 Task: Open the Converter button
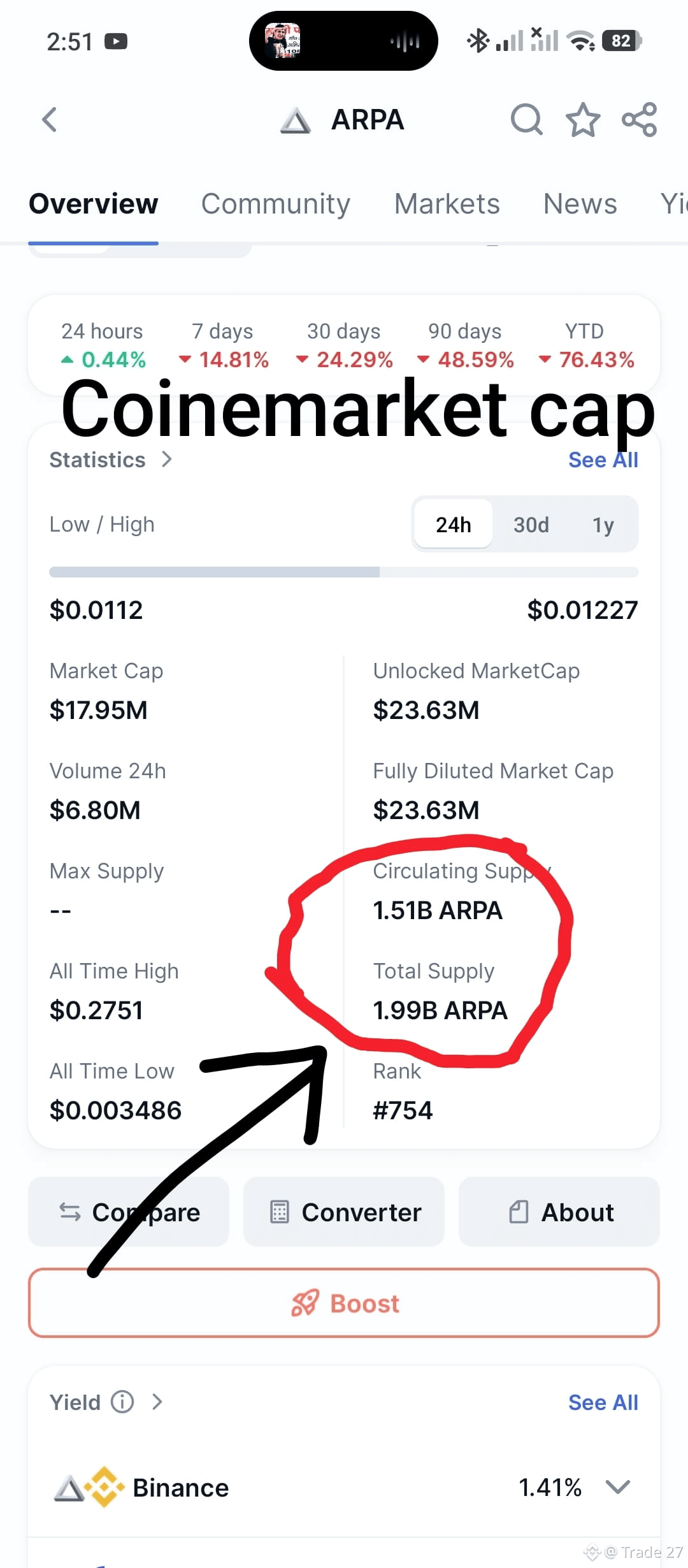click(344, 1212)
